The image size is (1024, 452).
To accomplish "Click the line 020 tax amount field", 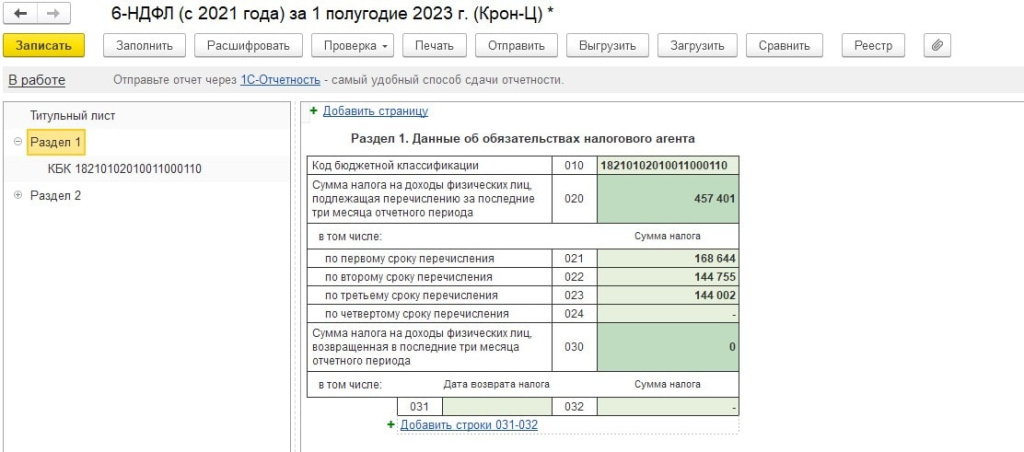I will [667, 198].
